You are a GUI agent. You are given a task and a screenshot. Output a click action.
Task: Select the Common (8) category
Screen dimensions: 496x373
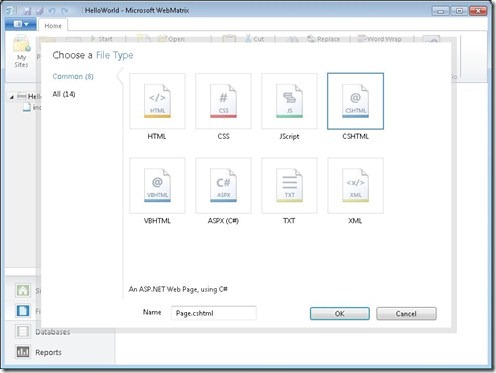tap(73, 76)
